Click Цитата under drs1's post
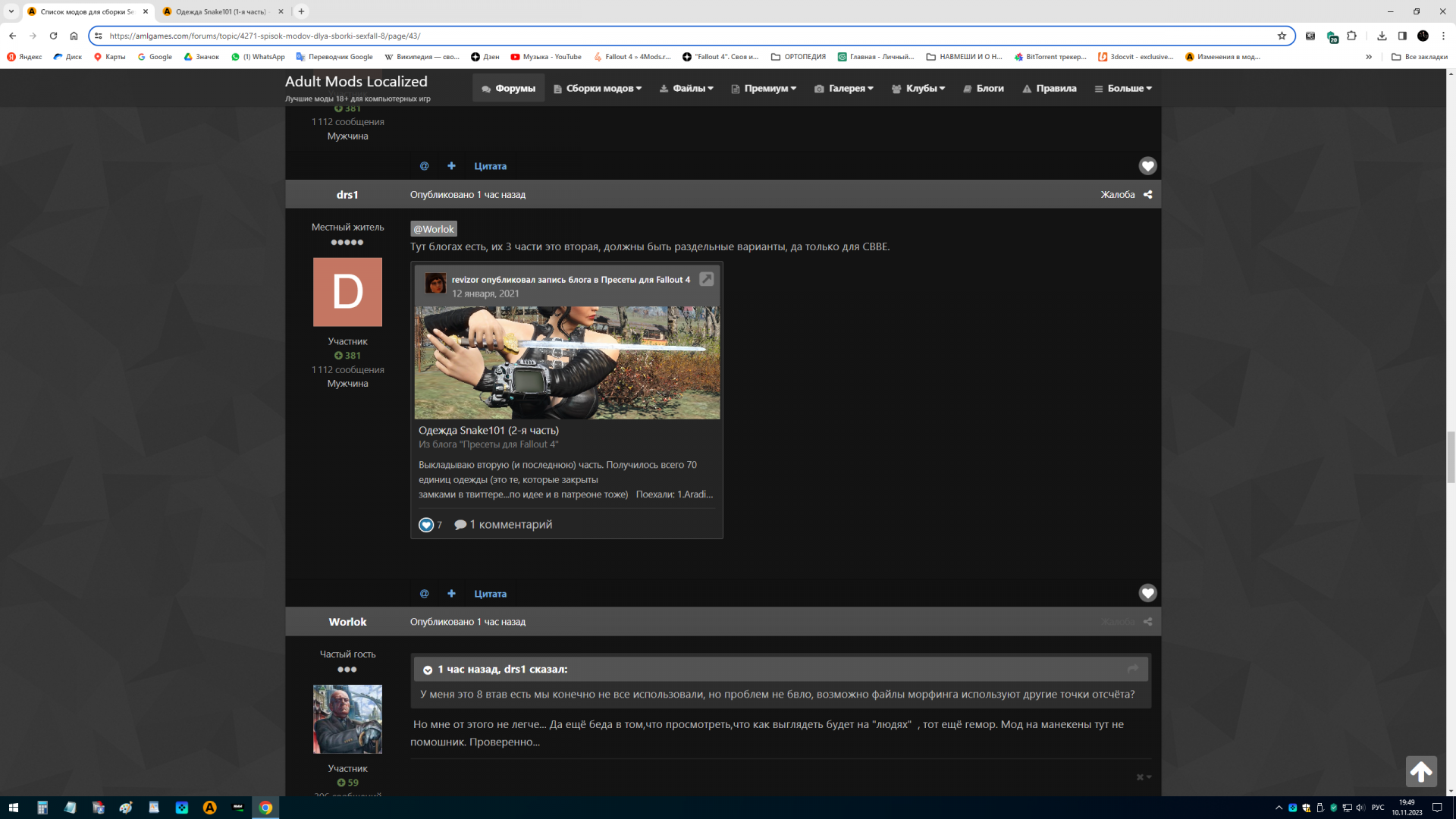Viewport: 1456px width, 819px height. (x=490, y=594)
